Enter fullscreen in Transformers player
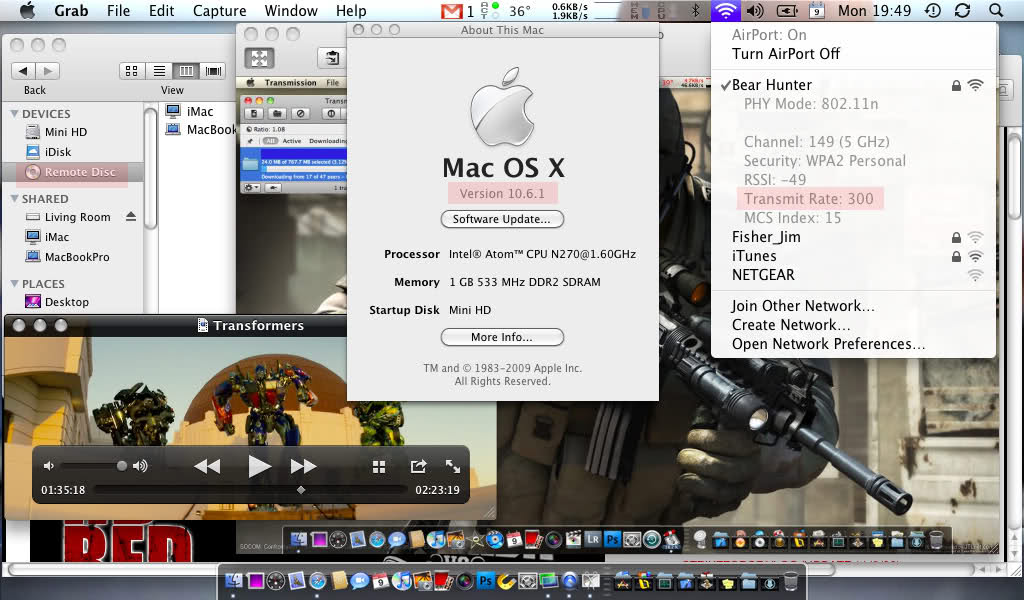Viewport: 1024px width, 600px height. pyautogui.click(x=453, y=467)
